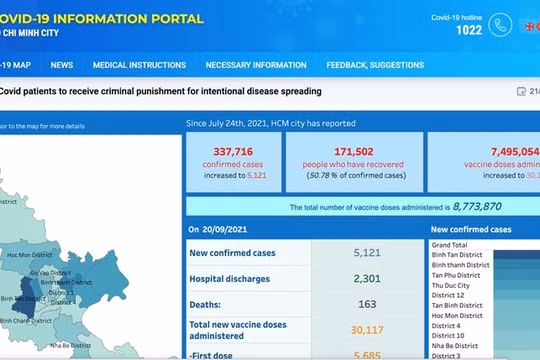The width and height of the screenshot is (540, 360).
Task: Select Nha Be District in the chart list
Action: pyautogui.click(x=455, y=346)
